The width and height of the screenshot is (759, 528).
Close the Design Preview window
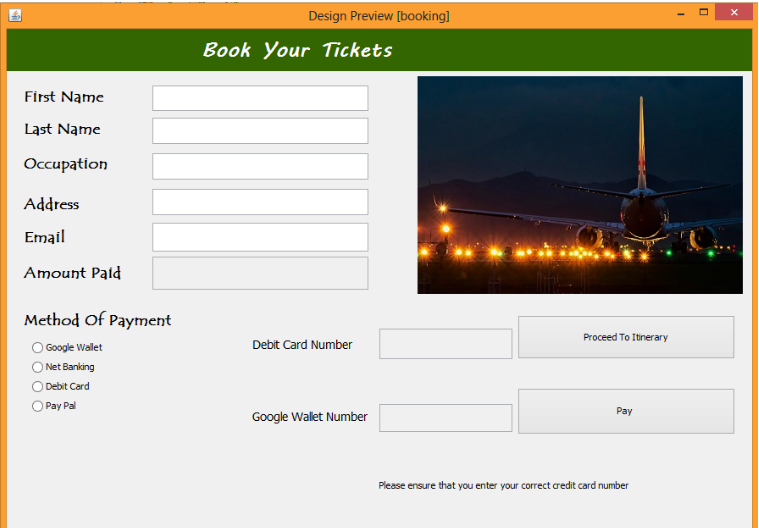pos(734,13)
